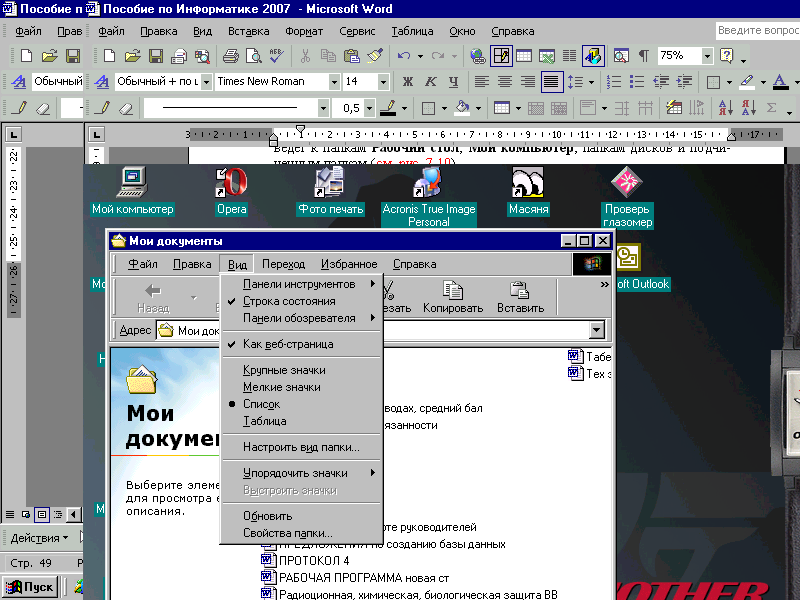The height and width of the screenshot is (600, 800).
Task: Select the Список view radio option
Action: point(301,404)
